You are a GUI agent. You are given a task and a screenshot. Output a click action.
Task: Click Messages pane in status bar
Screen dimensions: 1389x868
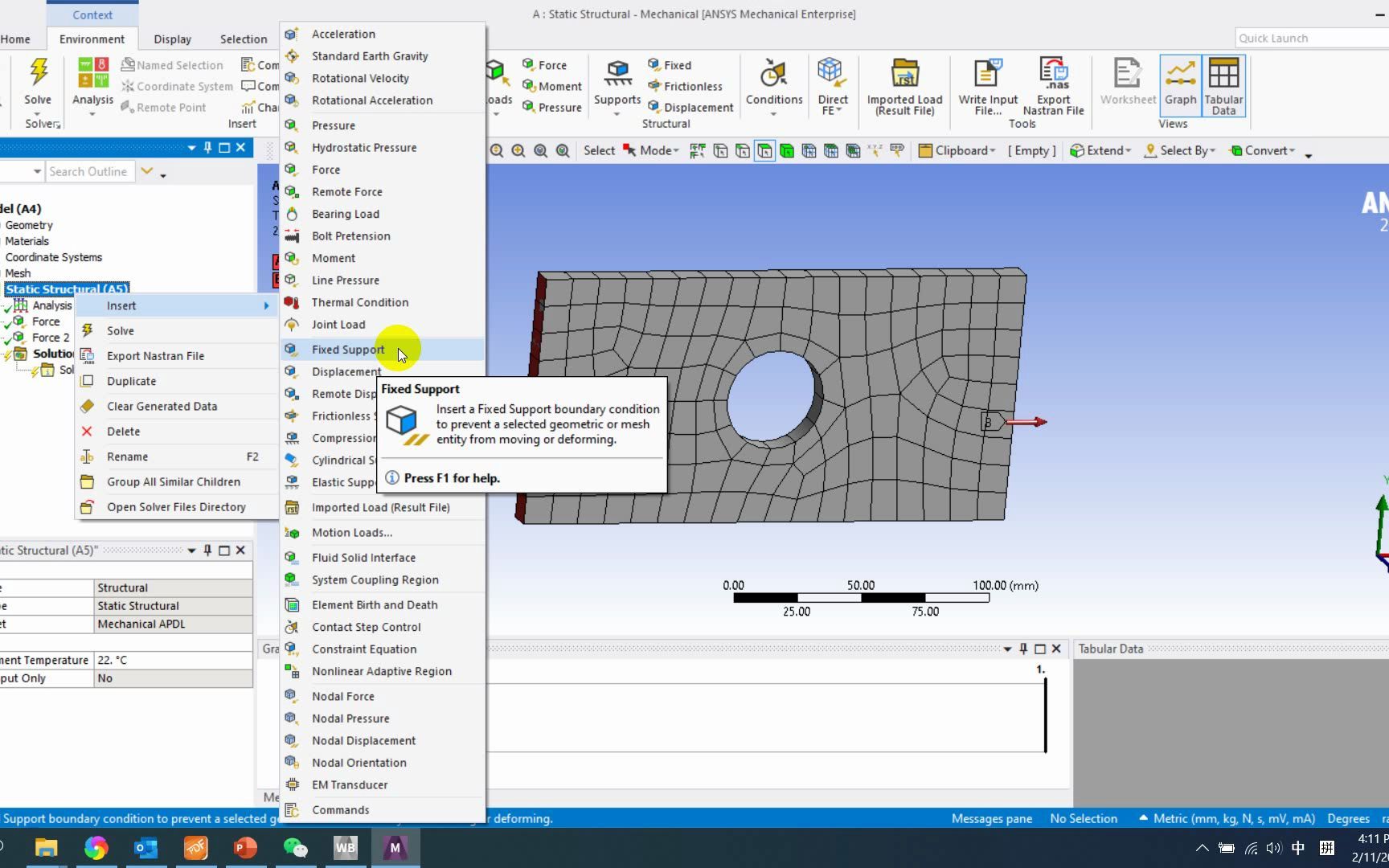(x=991, y=818)
